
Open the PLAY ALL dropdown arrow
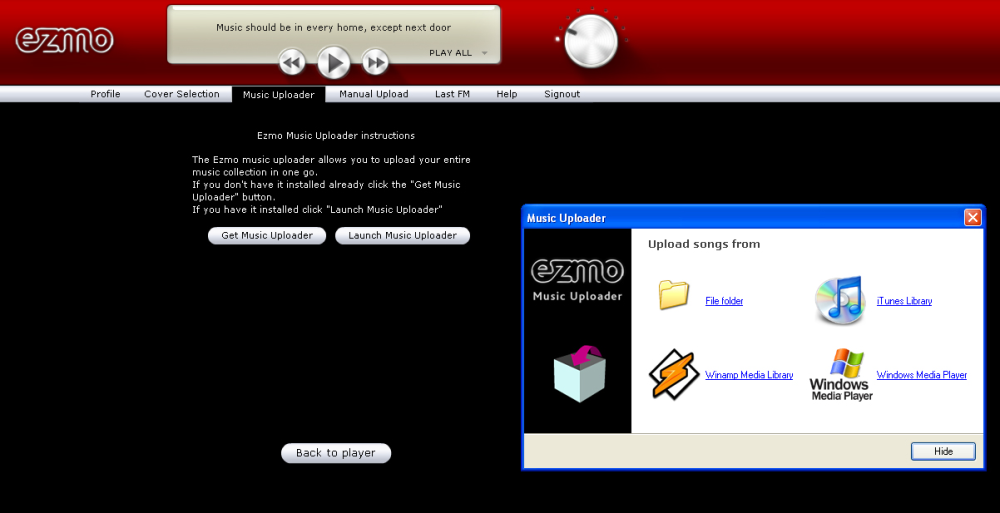(485, 53)
